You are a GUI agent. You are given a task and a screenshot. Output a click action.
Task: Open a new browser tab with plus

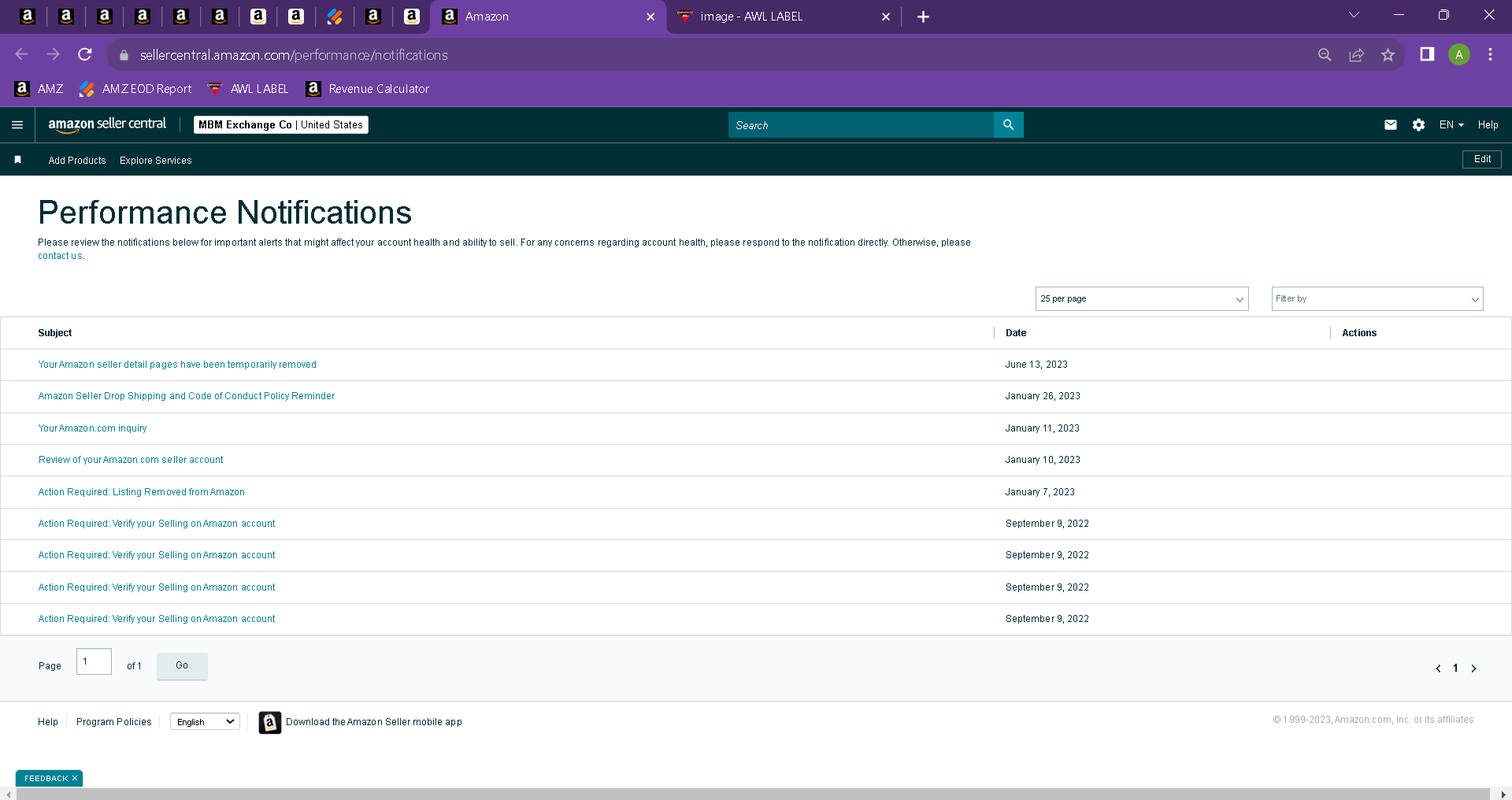[x=923, y=17]
